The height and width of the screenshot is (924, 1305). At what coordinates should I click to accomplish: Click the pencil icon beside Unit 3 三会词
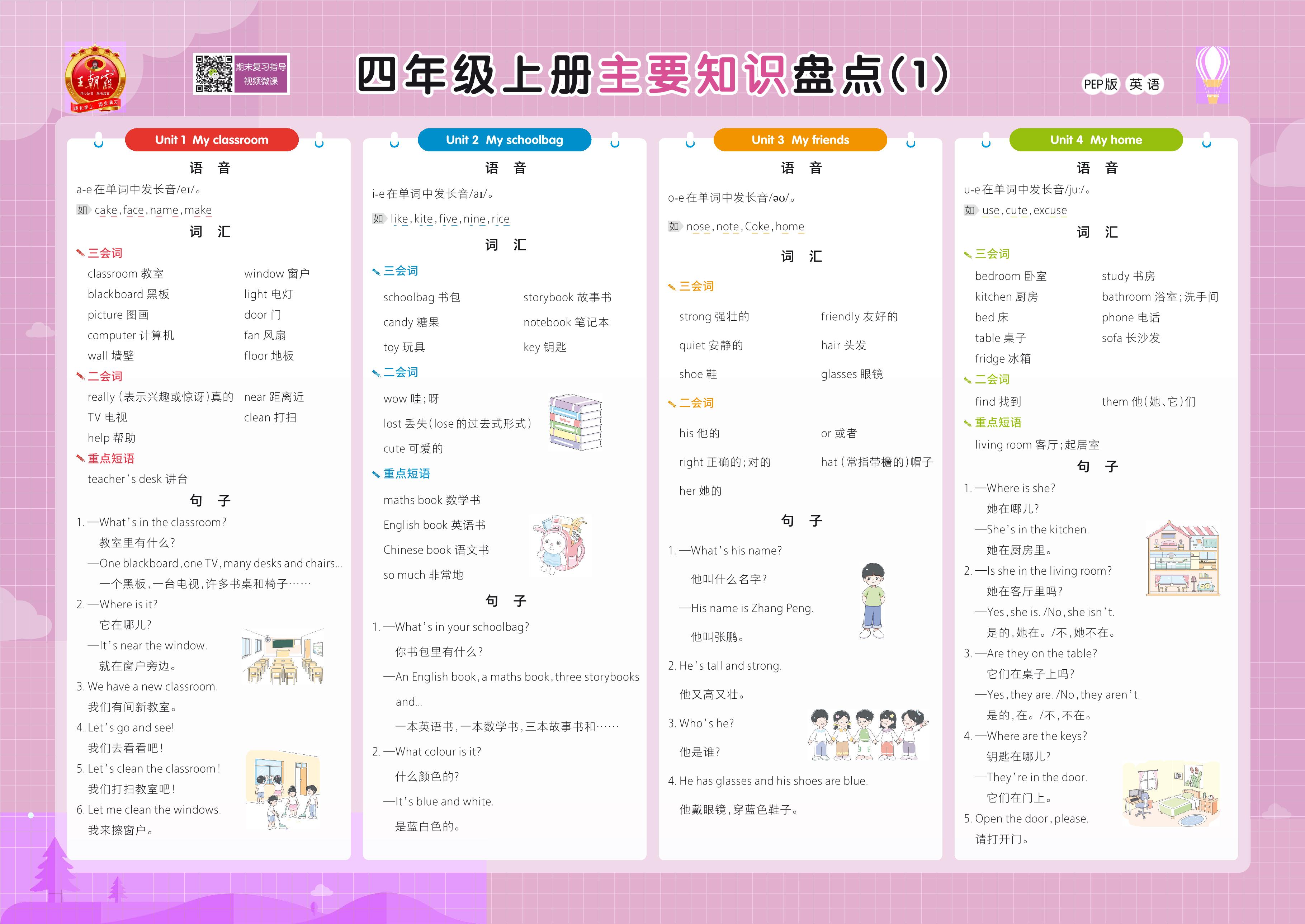(672, 287)
